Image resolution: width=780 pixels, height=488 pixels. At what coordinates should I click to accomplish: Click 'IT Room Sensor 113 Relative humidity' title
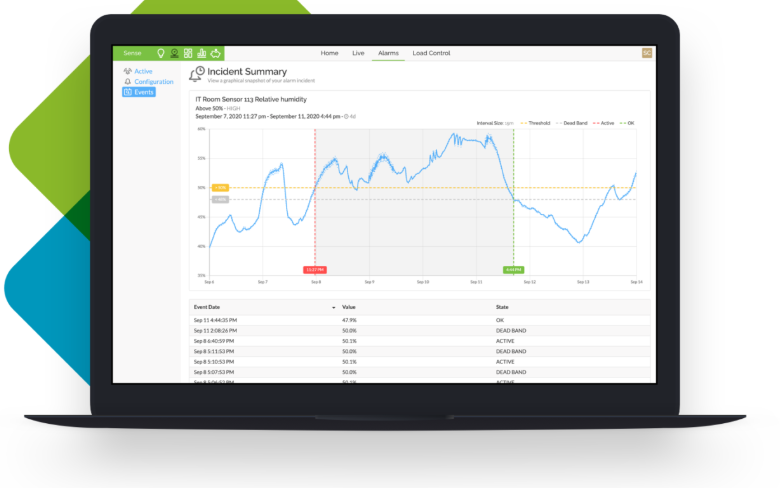click(x=251, y=99)
